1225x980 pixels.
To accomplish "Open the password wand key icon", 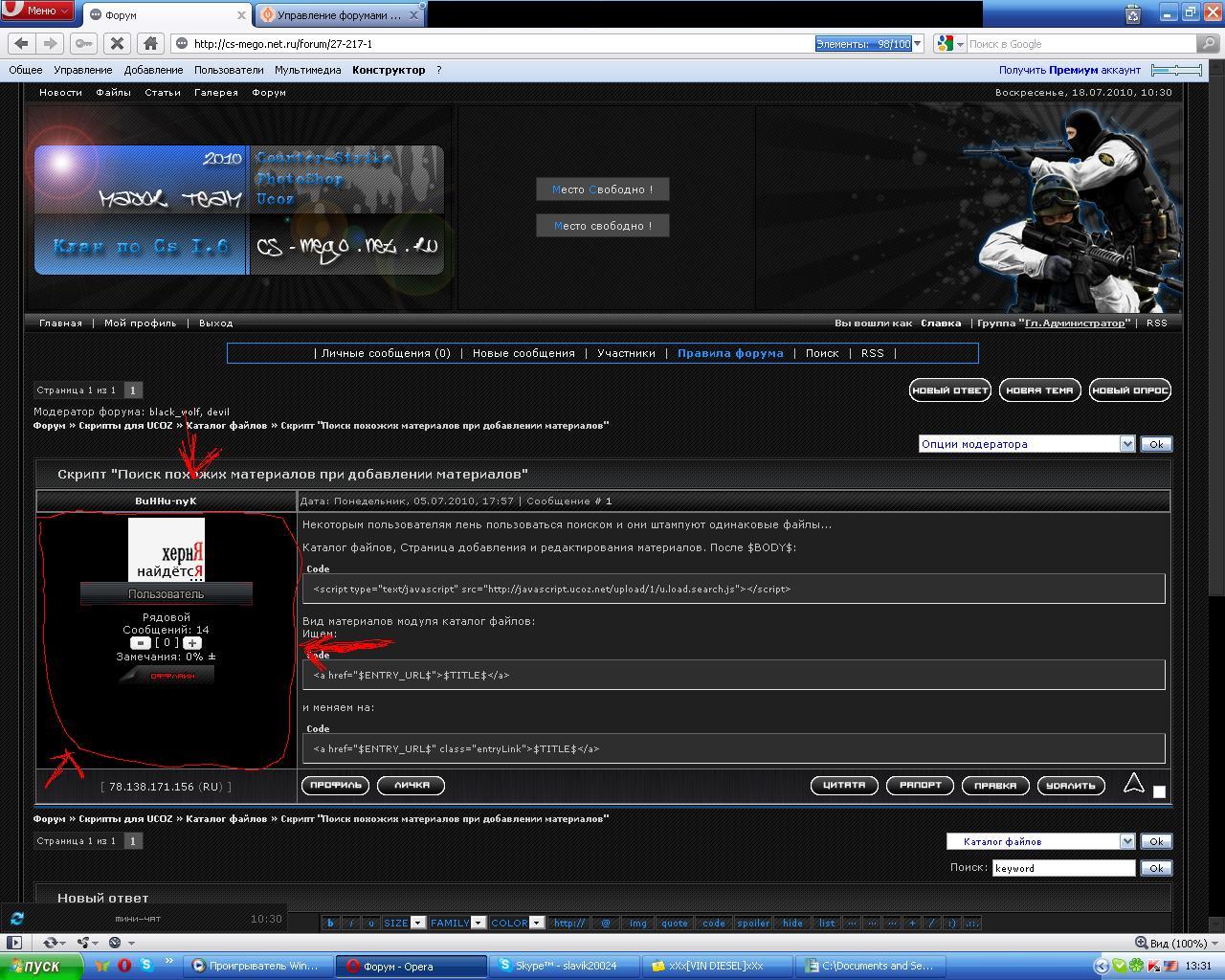I will coord(83,43).
